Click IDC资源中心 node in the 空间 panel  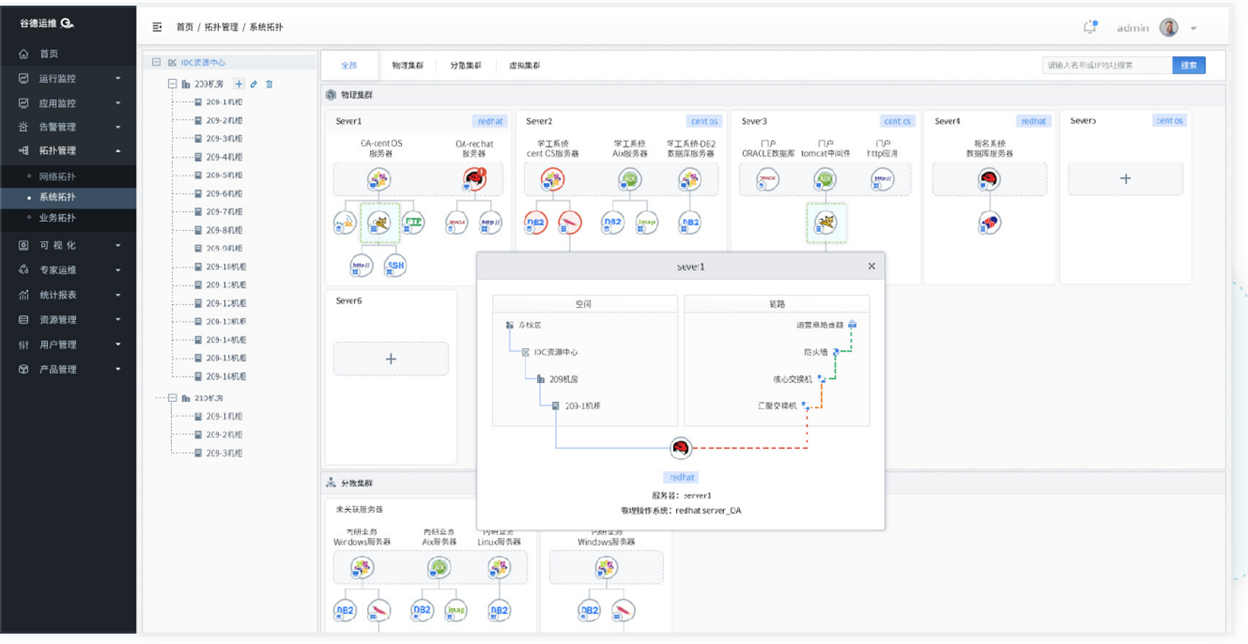[549, 352]
